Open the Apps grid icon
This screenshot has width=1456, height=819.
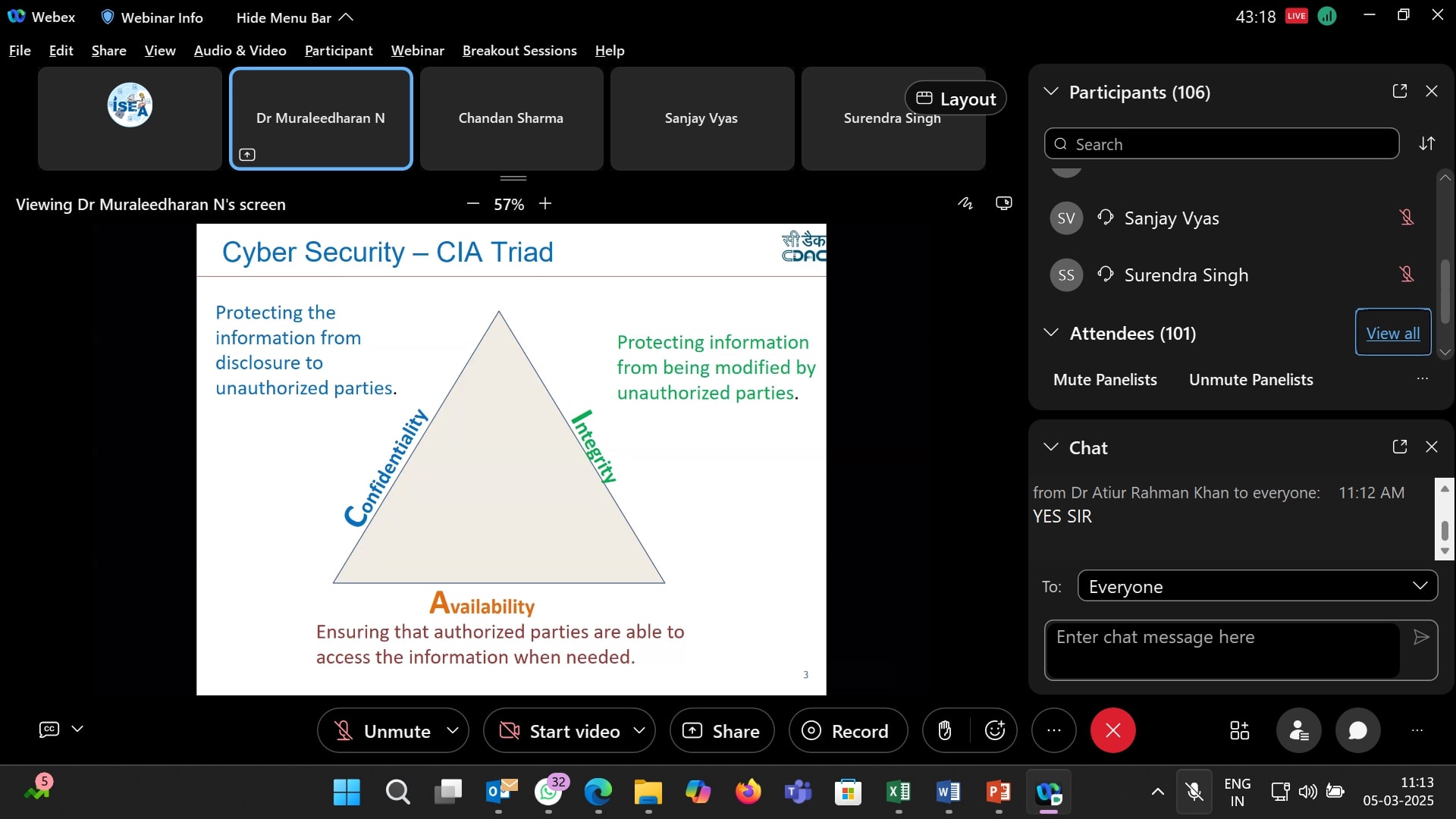(1239, 731)
